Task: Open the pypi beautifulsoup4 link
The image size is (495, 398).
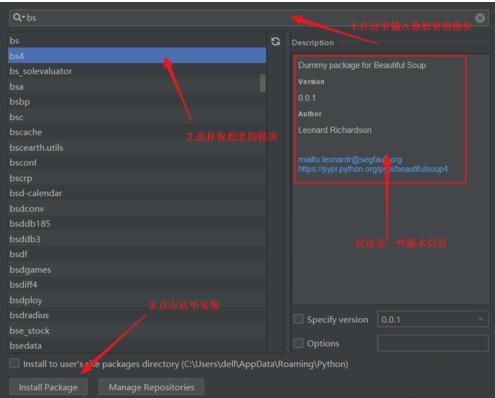Action: [373, 169]
